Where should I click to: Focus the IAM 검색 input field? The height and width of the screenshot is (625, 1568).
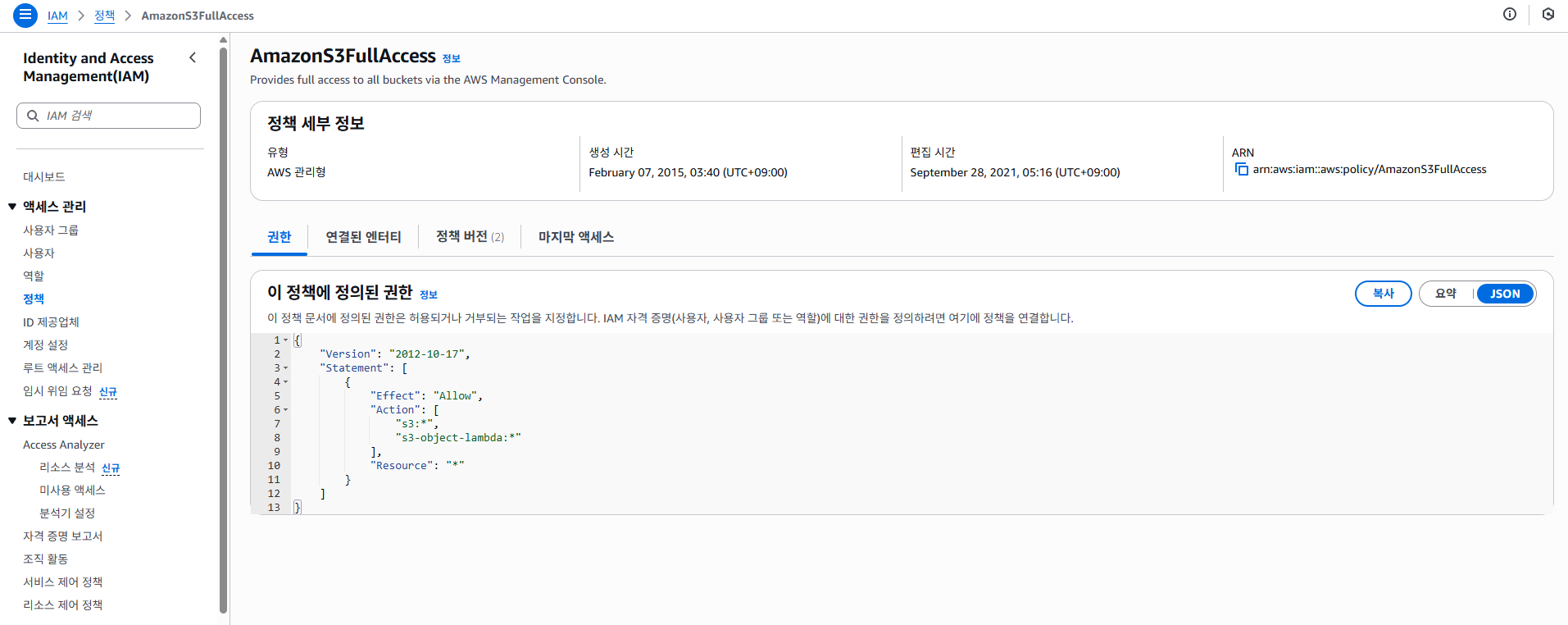[108, 116]
